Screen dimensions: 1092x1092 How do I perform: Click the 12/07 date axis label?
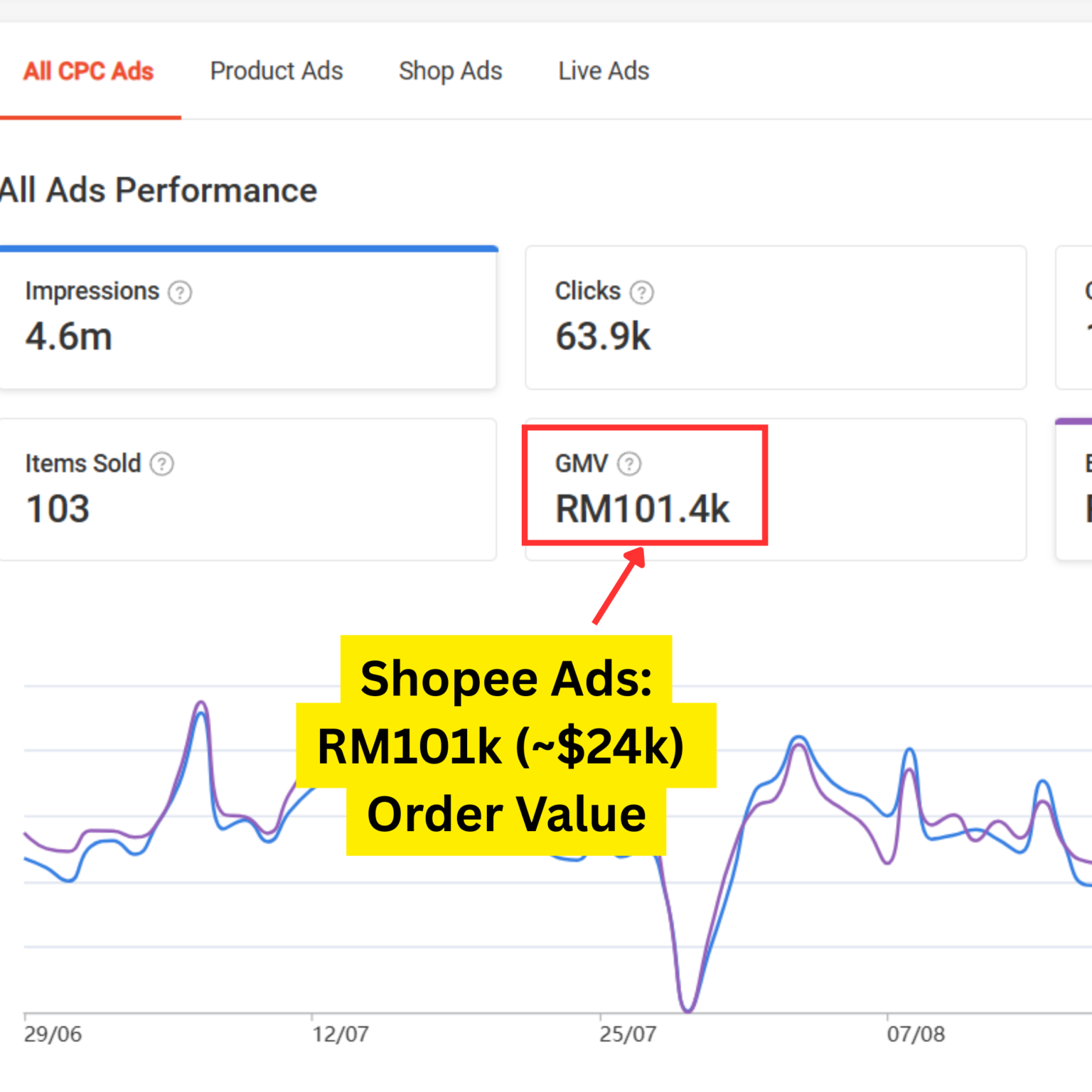tap(341, 1034)
